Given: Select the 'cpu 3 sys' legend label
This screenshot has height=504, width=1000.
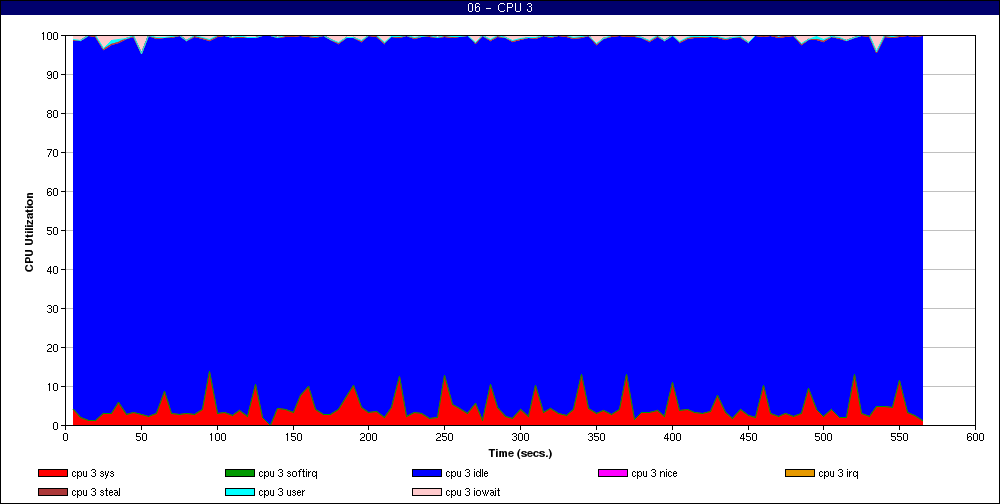Looking at the screenshot, I should click(93, 474).
